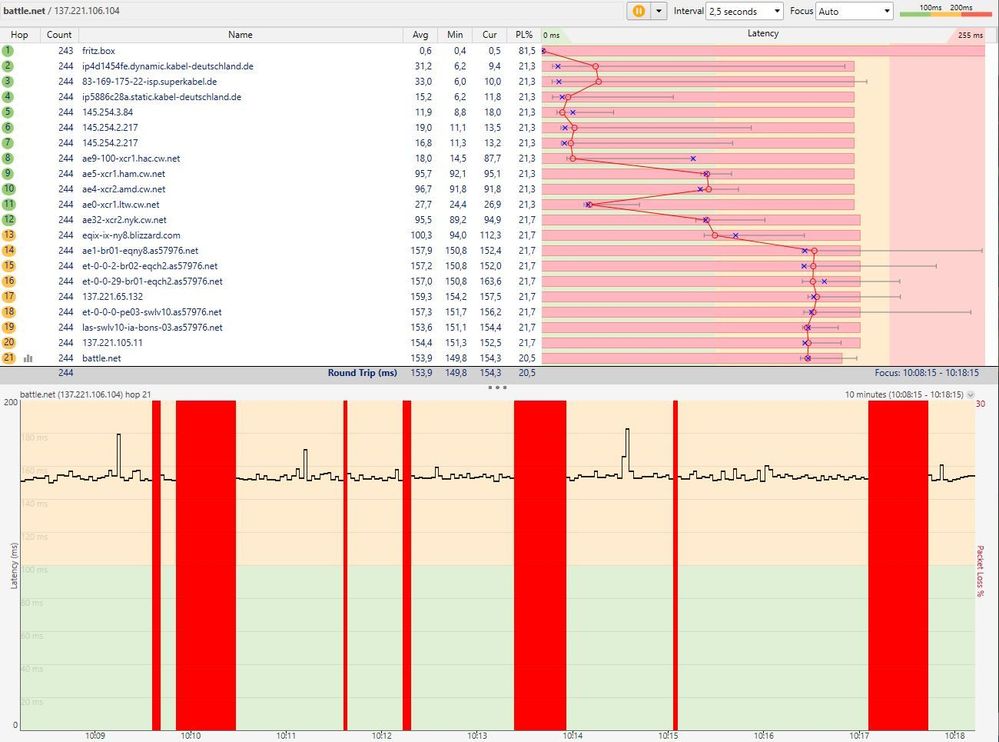
Task: Adjust the 100ms 200ms latency color scale
Action: [x=945, y=11]
